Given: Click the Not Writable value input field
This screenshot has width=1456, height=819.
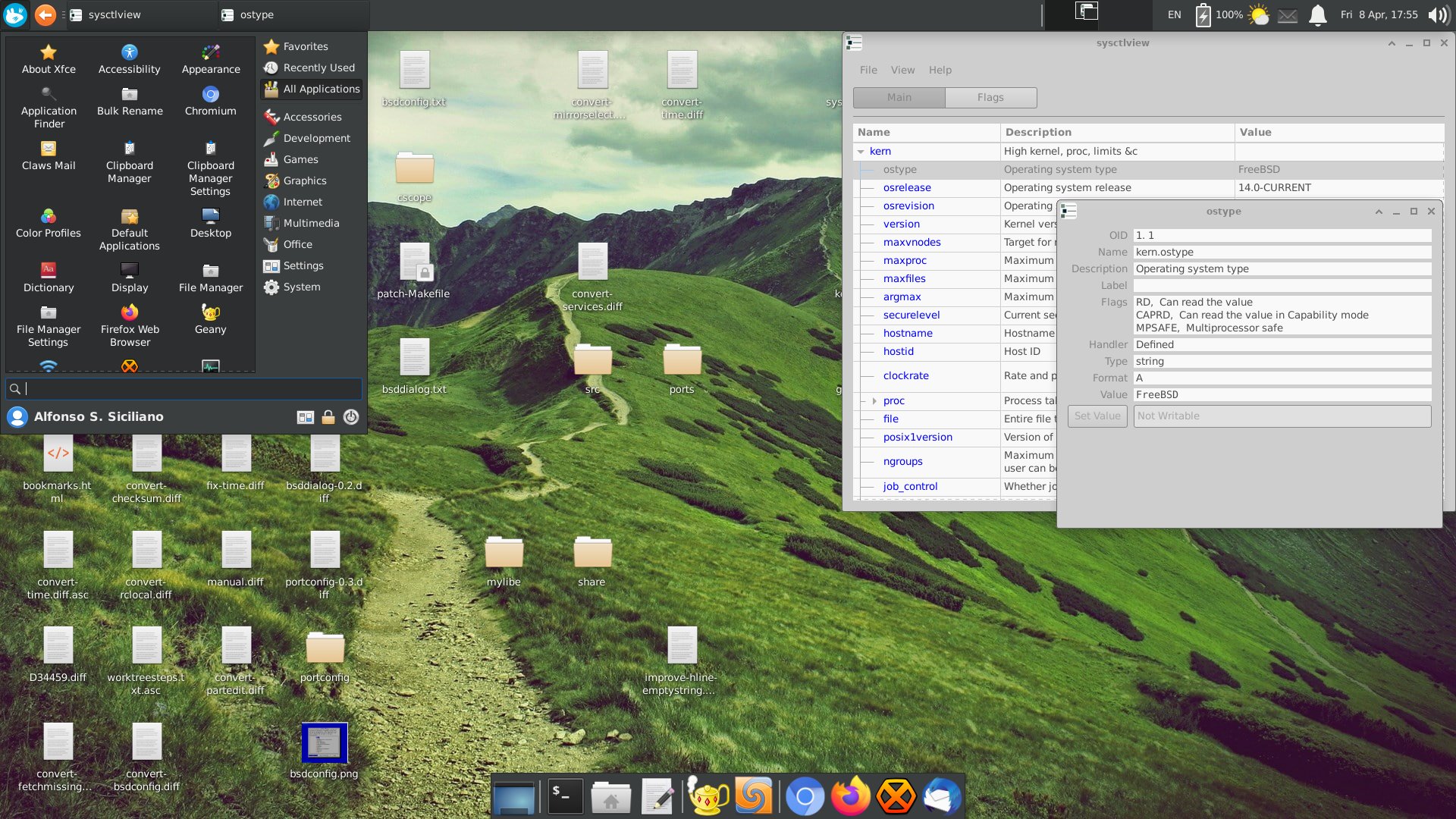Looking at the screenshot, I should coord(1282,416).
